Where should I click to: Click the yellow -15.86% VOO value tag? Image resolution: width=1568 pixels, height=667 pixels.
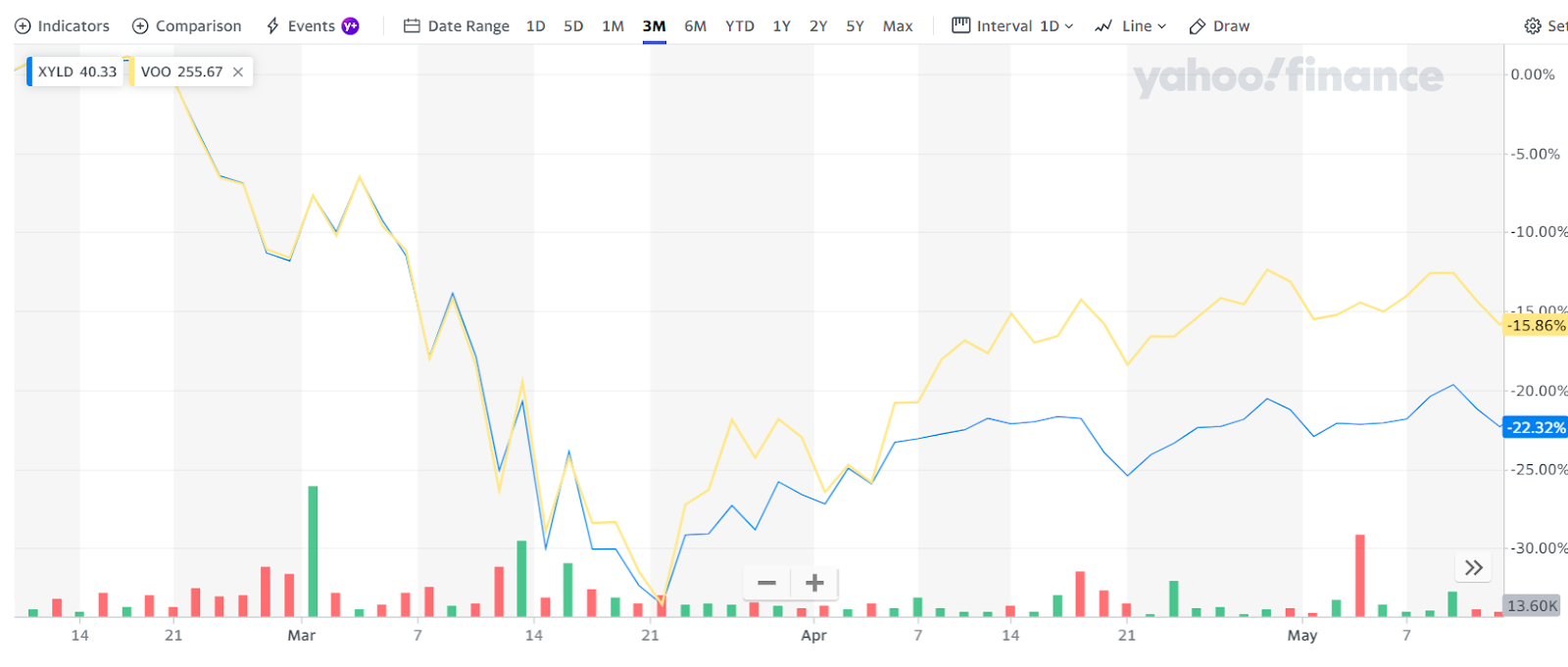click(1536, 325)
